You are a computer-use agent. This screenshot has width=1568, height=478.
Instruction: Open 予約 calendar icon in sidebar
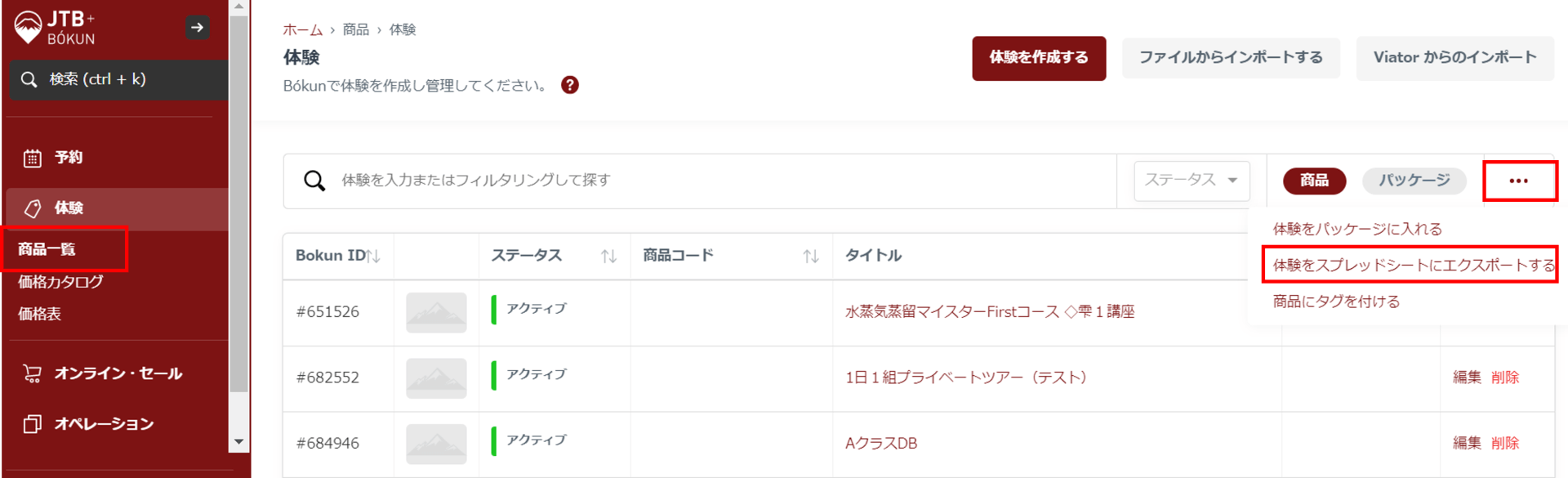(33, 158)
